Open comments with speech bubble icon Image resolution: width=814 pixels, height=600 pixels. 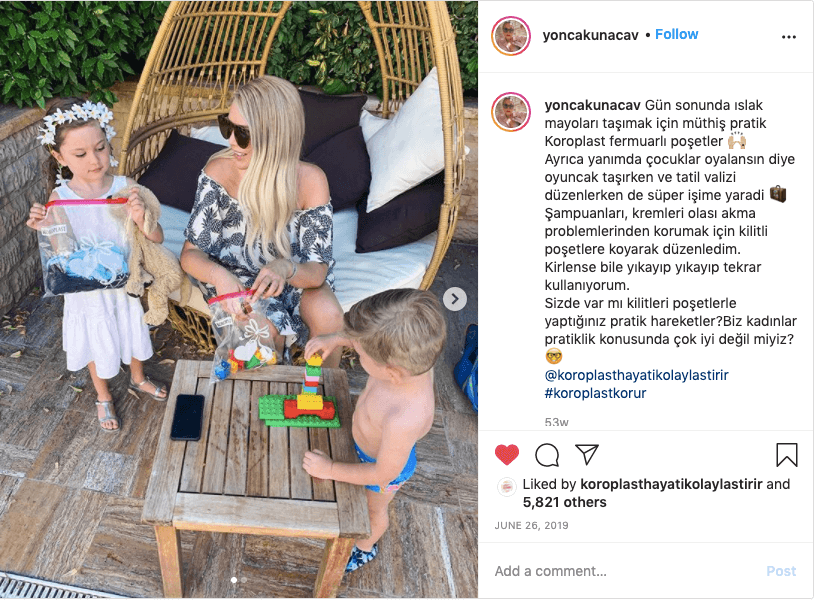(547, 455)
